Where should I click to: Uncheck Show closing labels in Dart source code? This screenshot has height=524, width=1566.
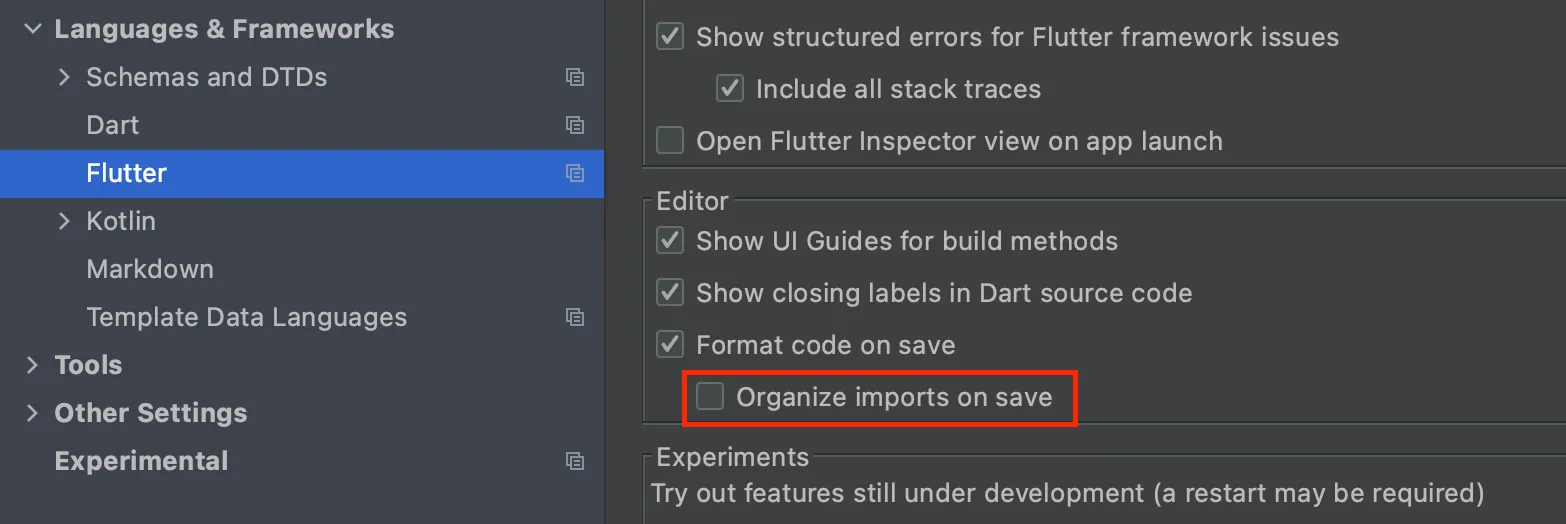click(x=670, y=293)
